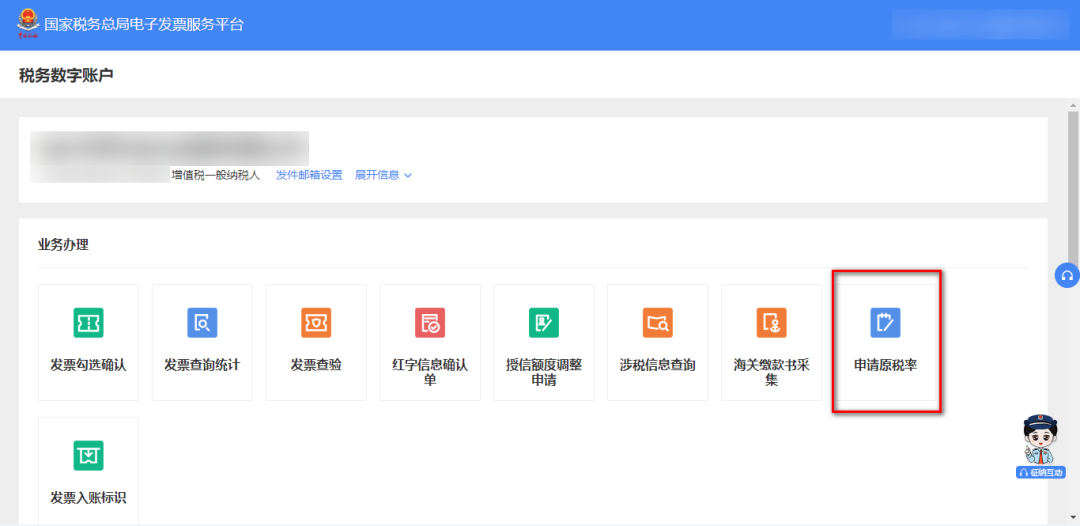
Task: Select the 发票勾选确认 label text
Action: point(88,365)
